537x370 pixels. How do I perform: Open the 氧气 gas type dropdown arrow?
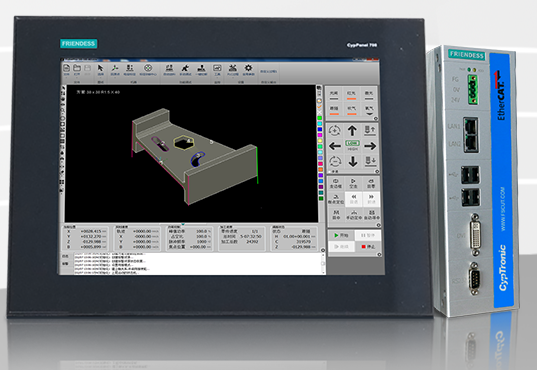[370, 113]
